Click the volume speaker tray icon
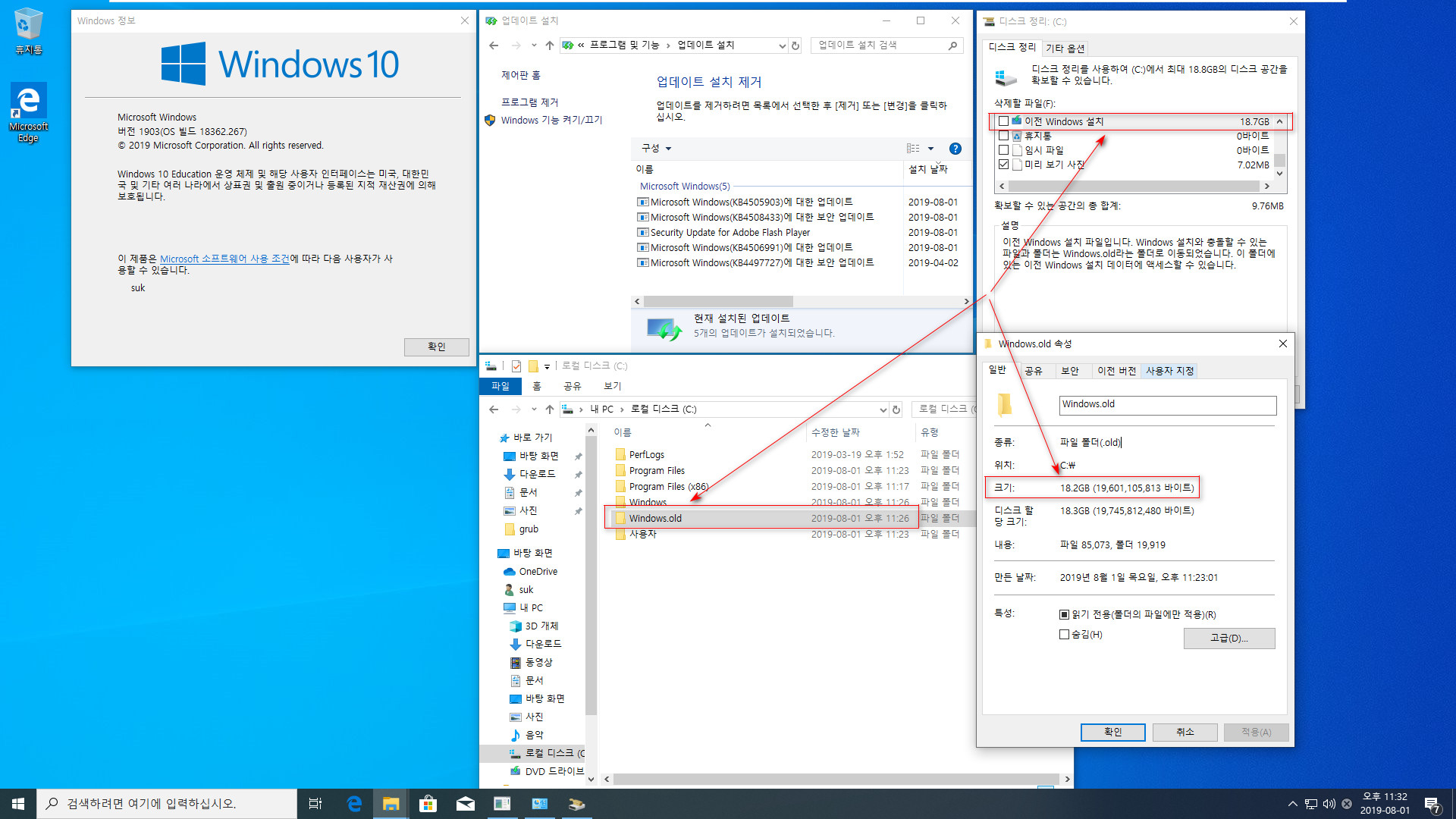Viewport: 1456px width, 819px height. (x=1329, y=804)
